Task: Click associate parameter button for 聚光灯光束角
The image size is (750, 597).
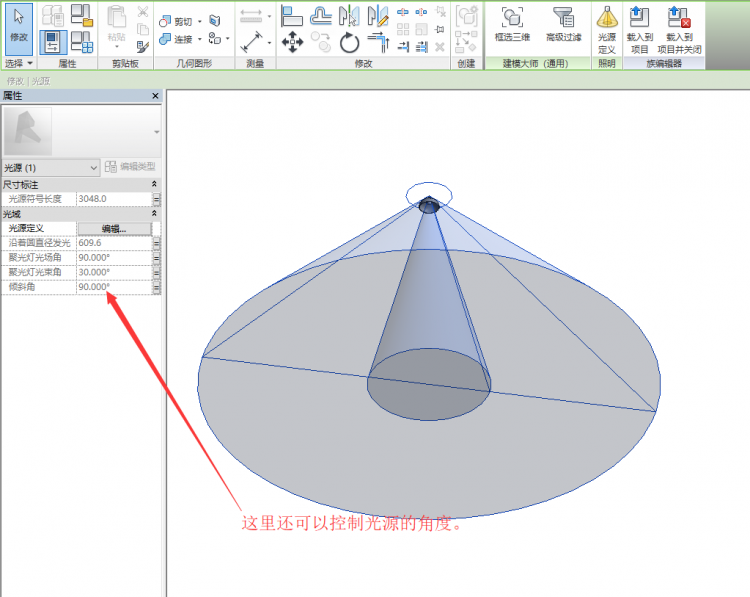Action: pyautogui.click(x=156, y=272)
